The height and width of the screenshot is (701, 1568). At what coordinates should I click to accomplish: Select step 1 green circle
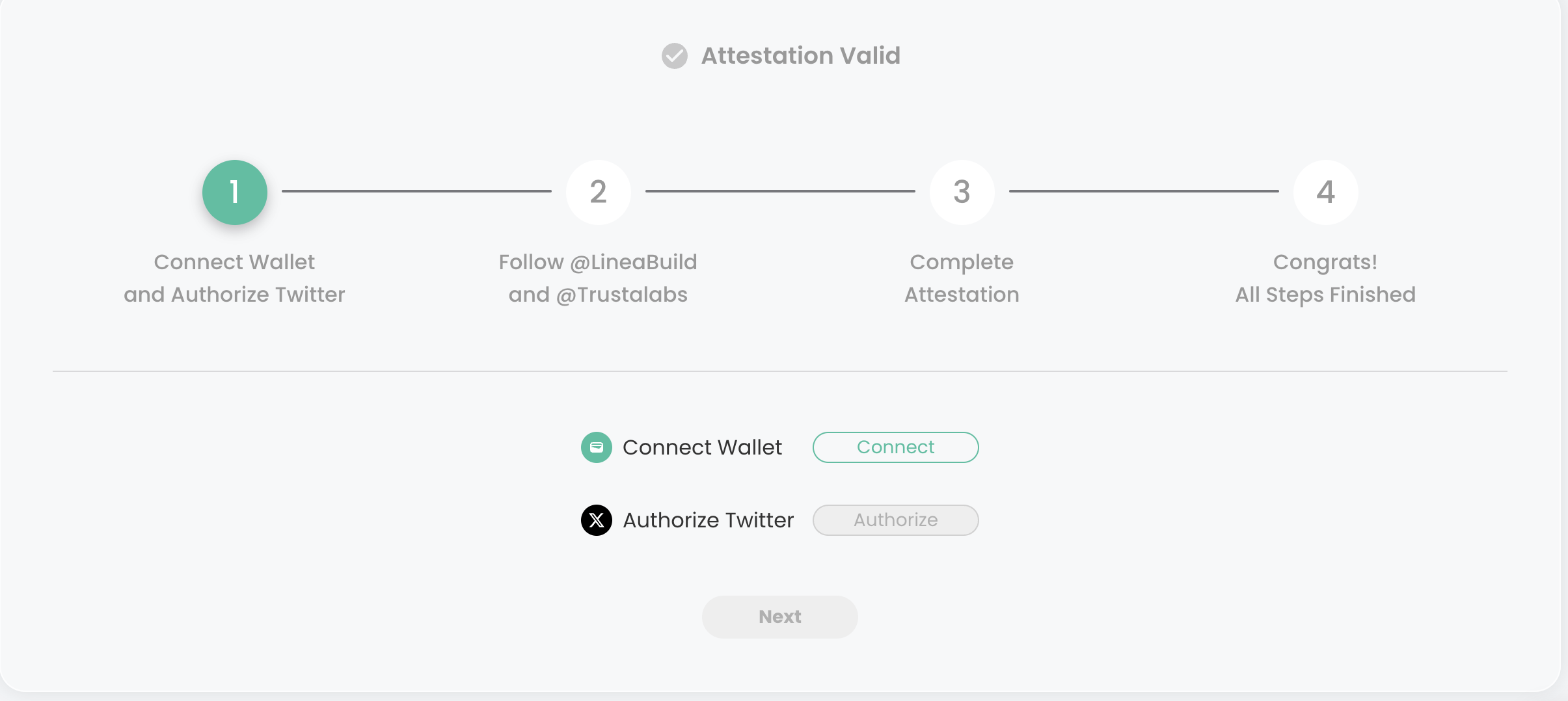click(234, 192)
